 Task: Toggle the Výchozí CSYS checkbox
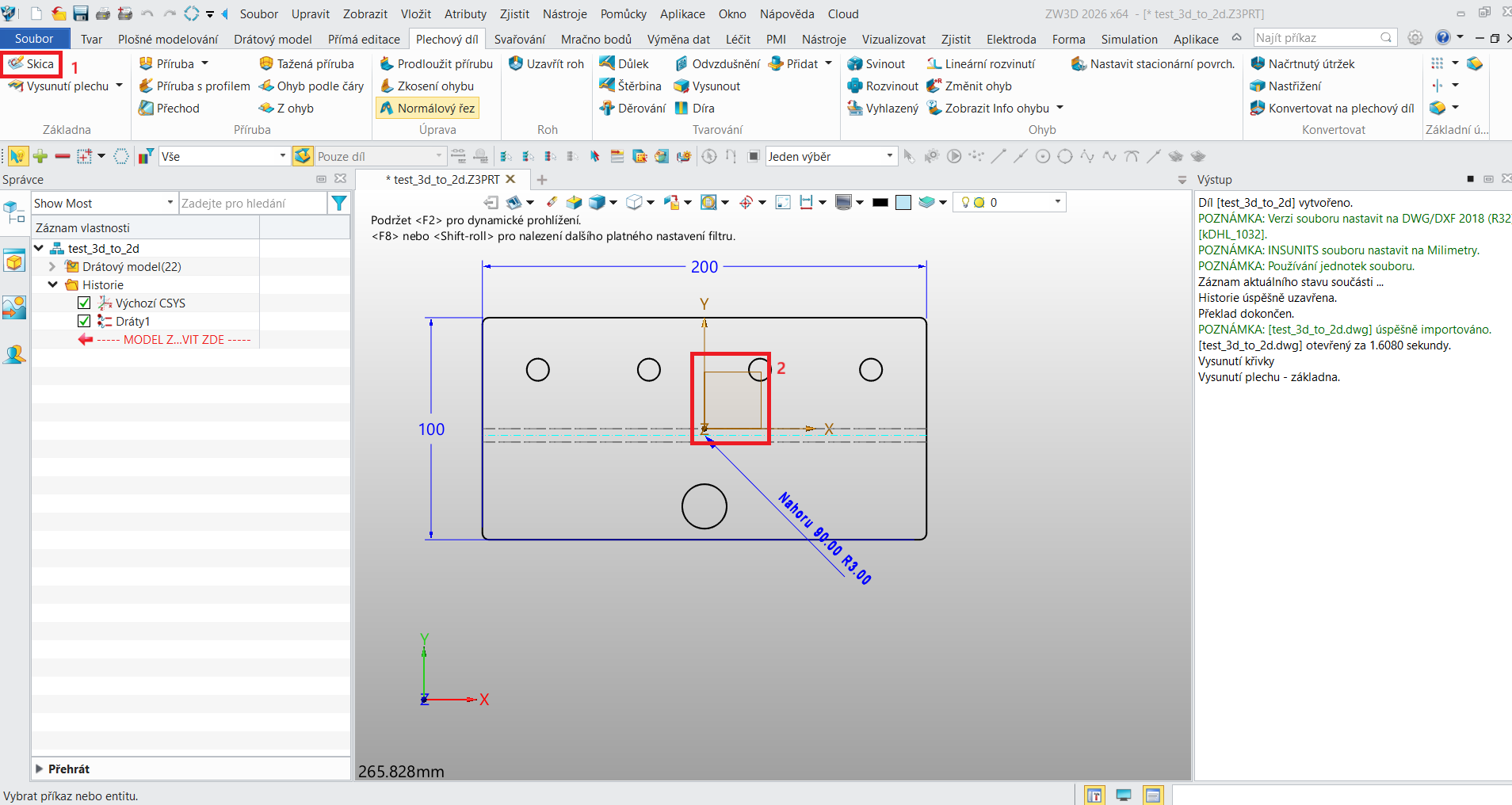[x=84, y=303]
